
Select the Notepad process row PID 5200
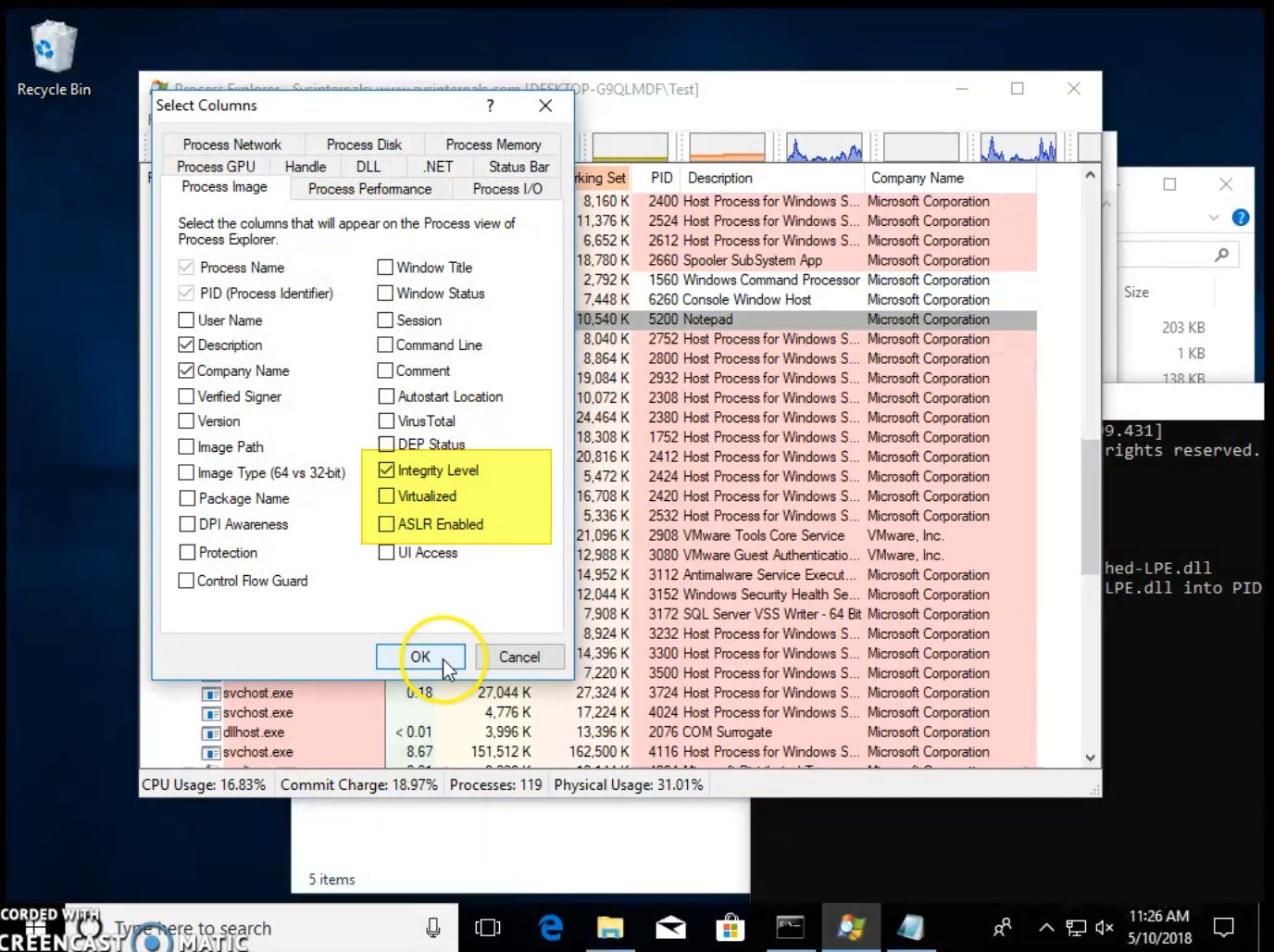point(806,319)
